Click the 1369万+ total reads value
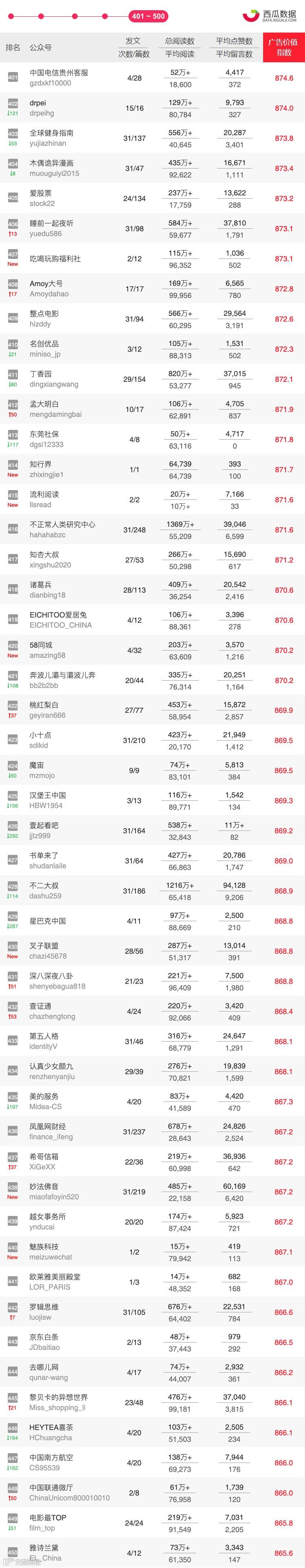Screen dimensions: 305x1568 [x=180, y=524]
